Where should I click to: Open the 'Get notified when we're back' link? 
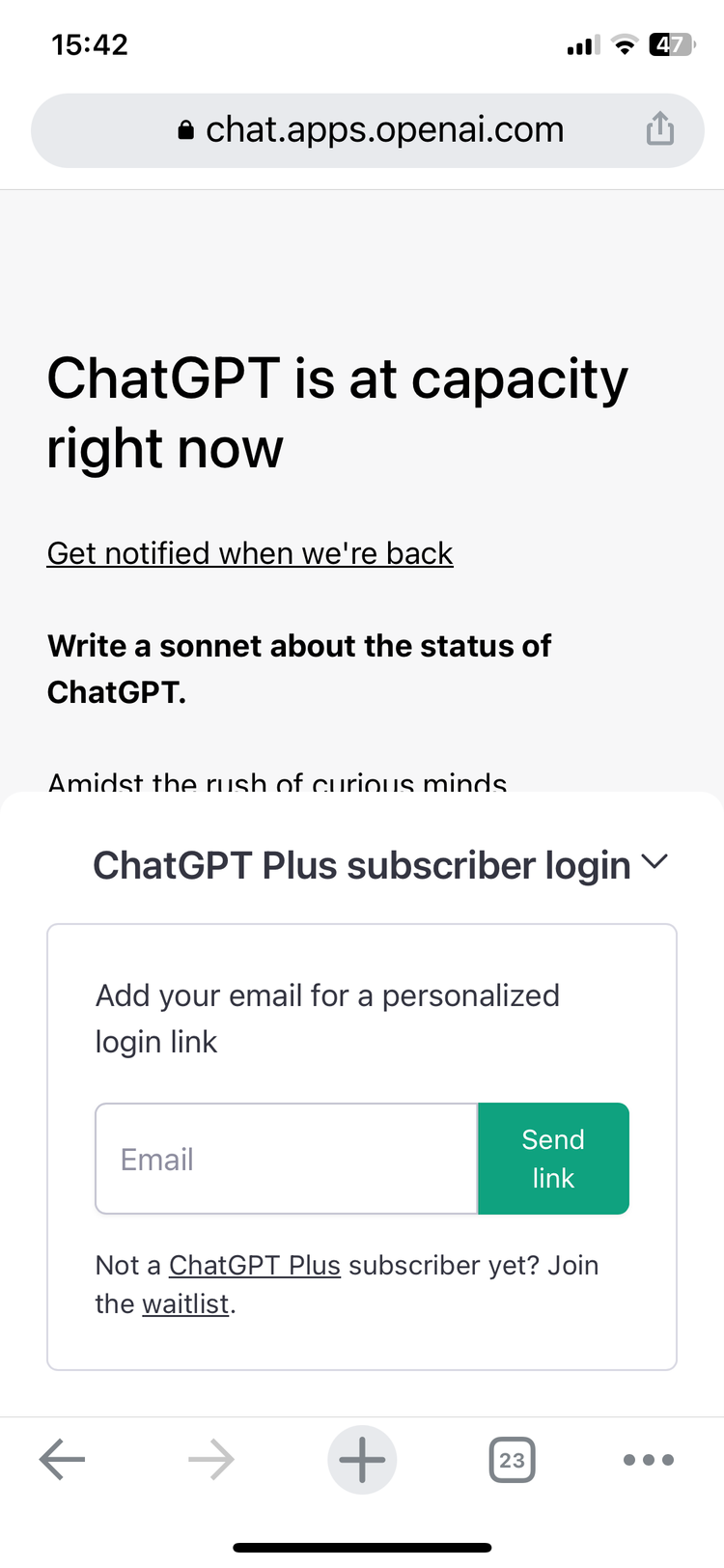tap(250, 552)
